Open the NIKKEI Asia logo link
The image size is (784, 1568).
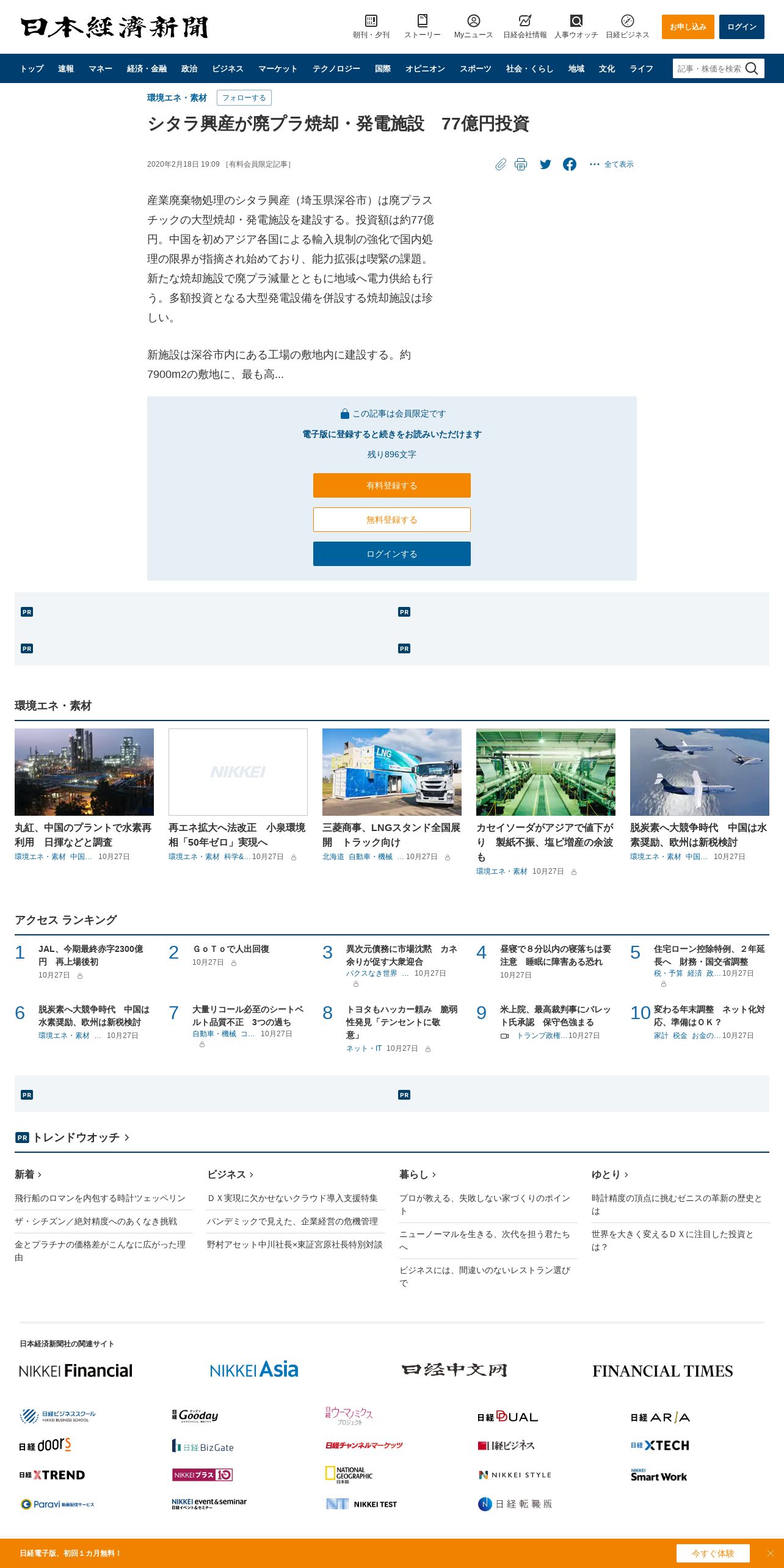pos(254,1370)
